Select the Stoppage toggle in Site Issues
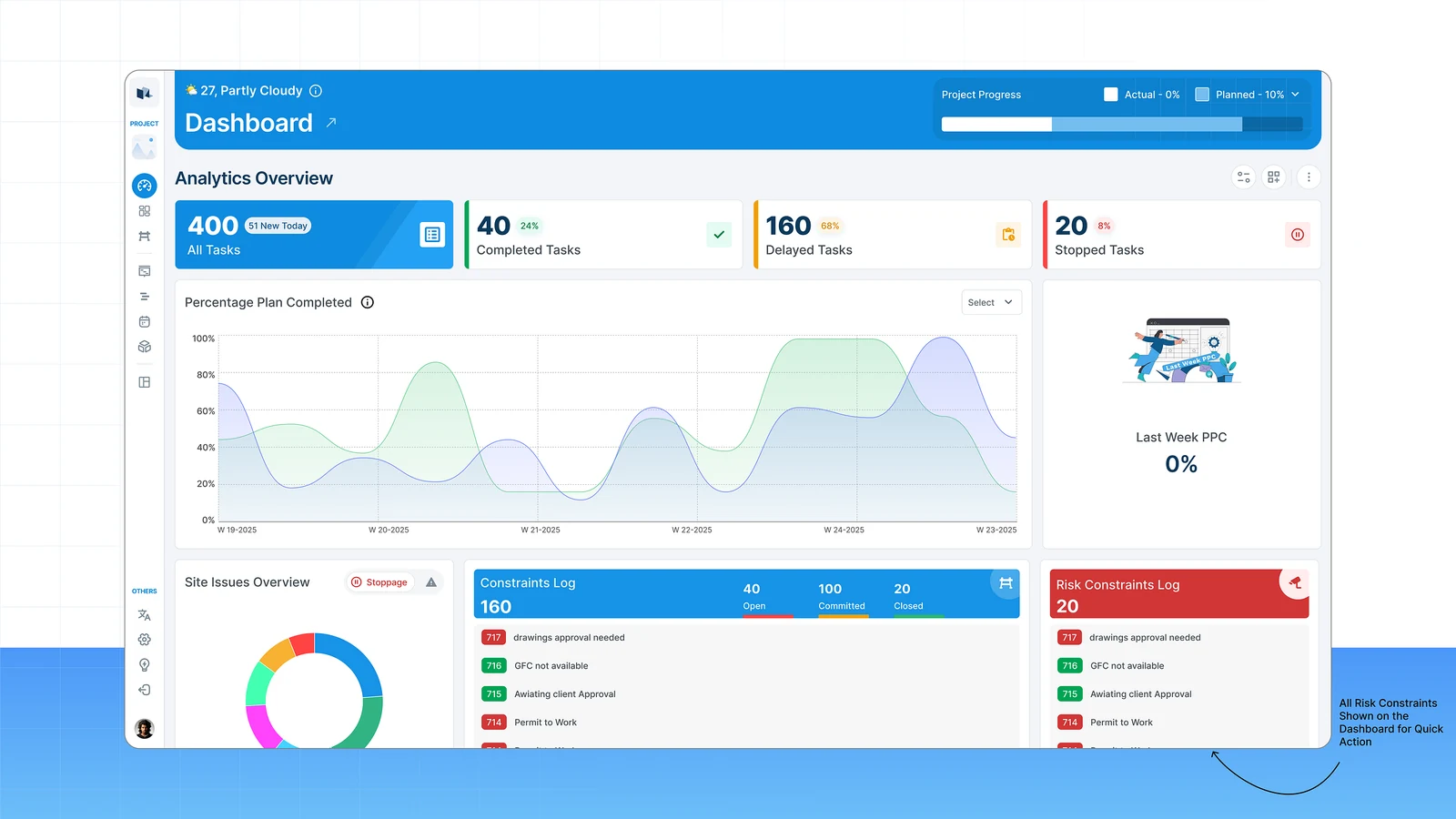Viewport: 1456px width, 819px height. pyautogui.click(x=379, y=582)
